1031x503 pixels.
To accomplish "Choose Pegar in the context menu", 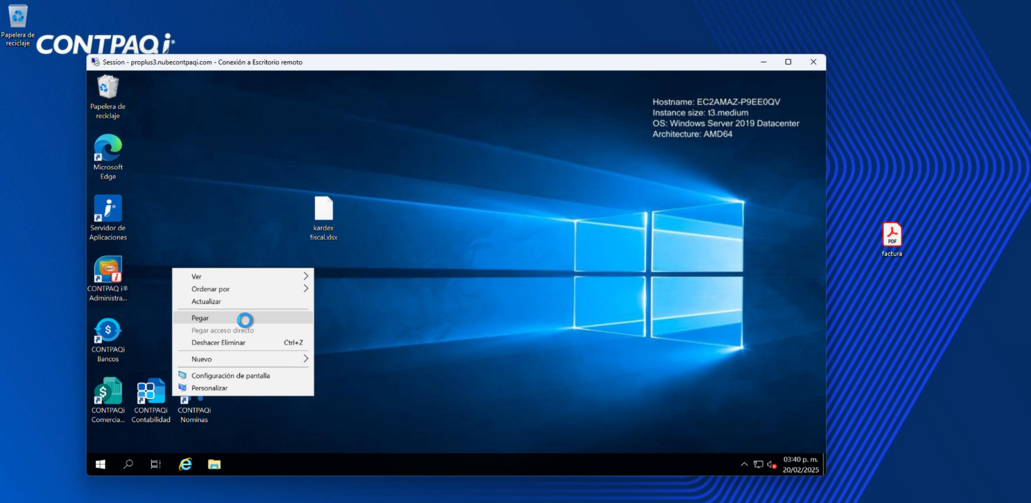I will point(201,318).
